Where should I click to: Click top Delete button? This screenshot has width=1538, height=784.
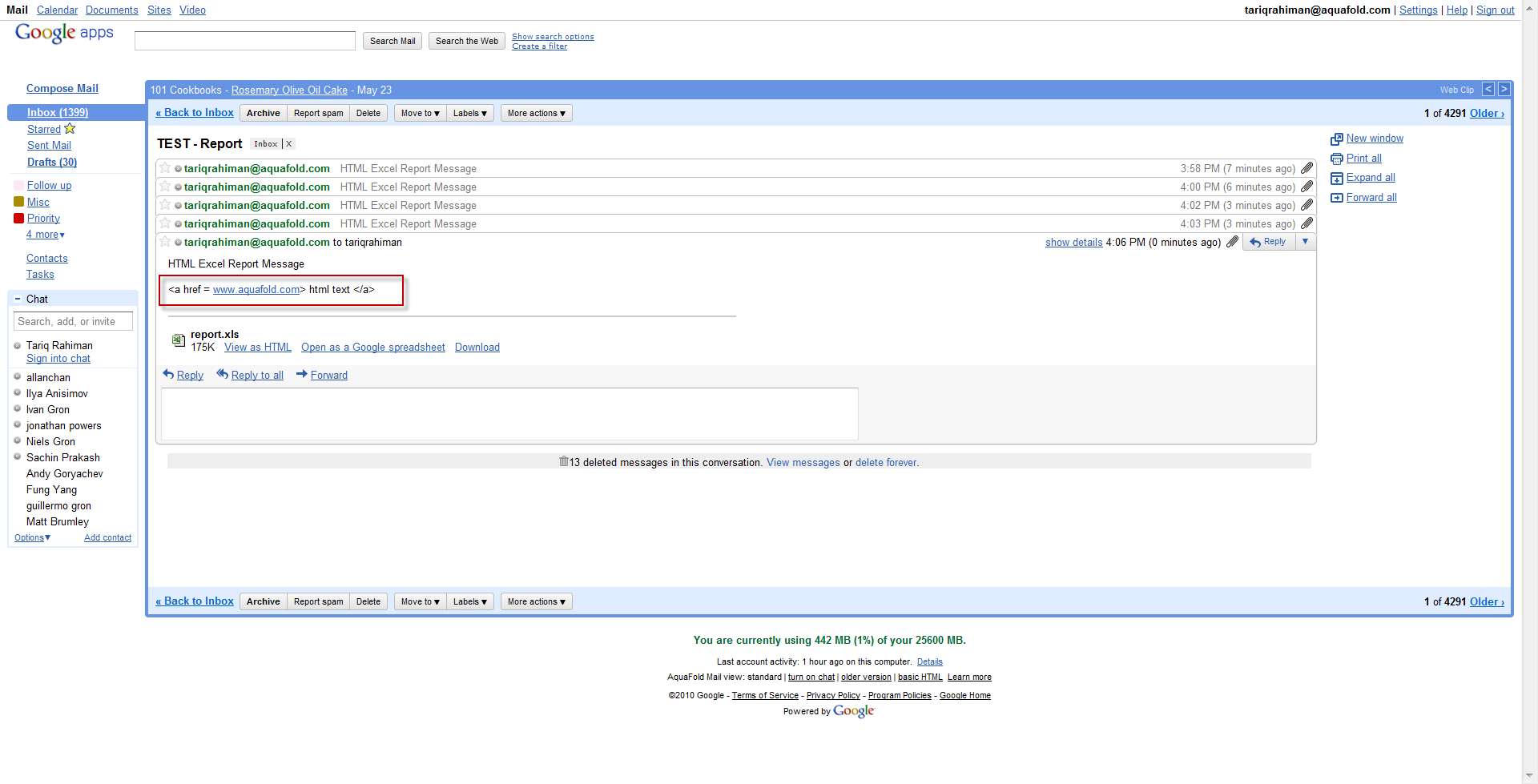tap(368, 113)
